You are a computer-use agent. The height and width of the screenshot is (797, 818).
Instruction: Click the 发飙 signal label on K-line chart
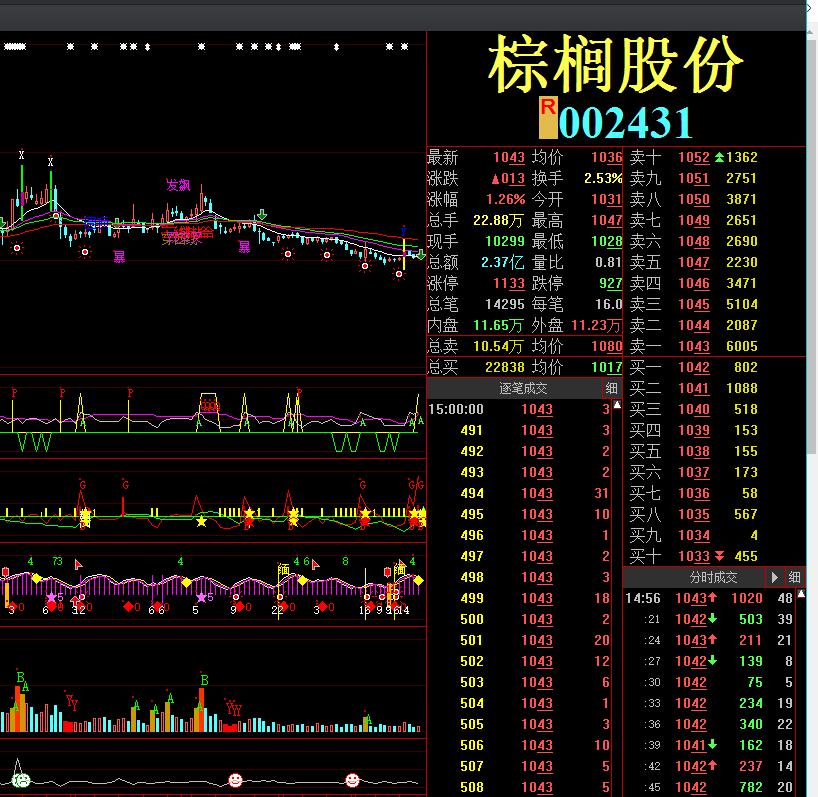pyautogui.click(x=178, y=185)
